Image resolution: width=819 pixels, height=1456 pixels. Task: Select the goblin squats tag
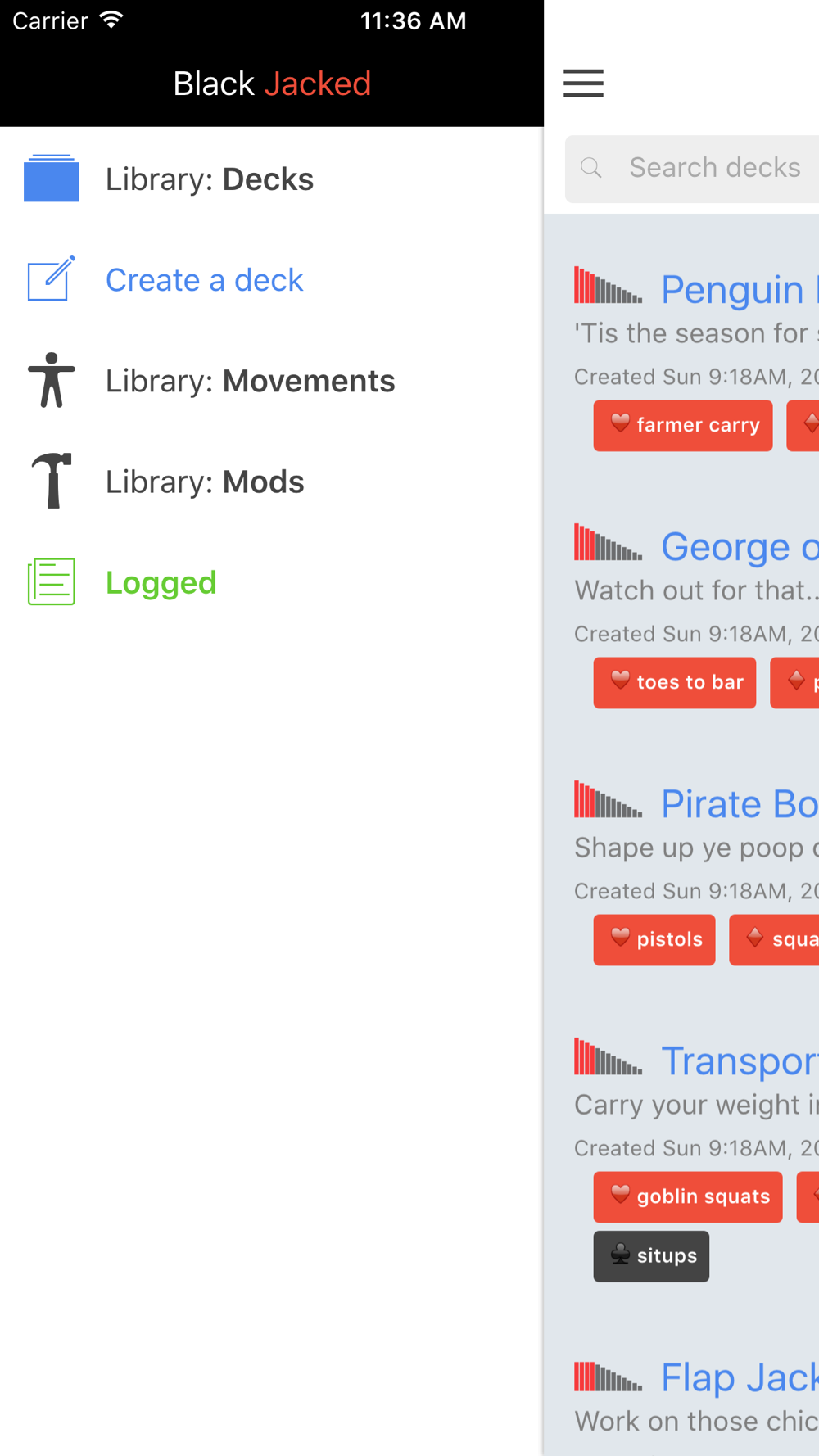(x=688, y=1196)
